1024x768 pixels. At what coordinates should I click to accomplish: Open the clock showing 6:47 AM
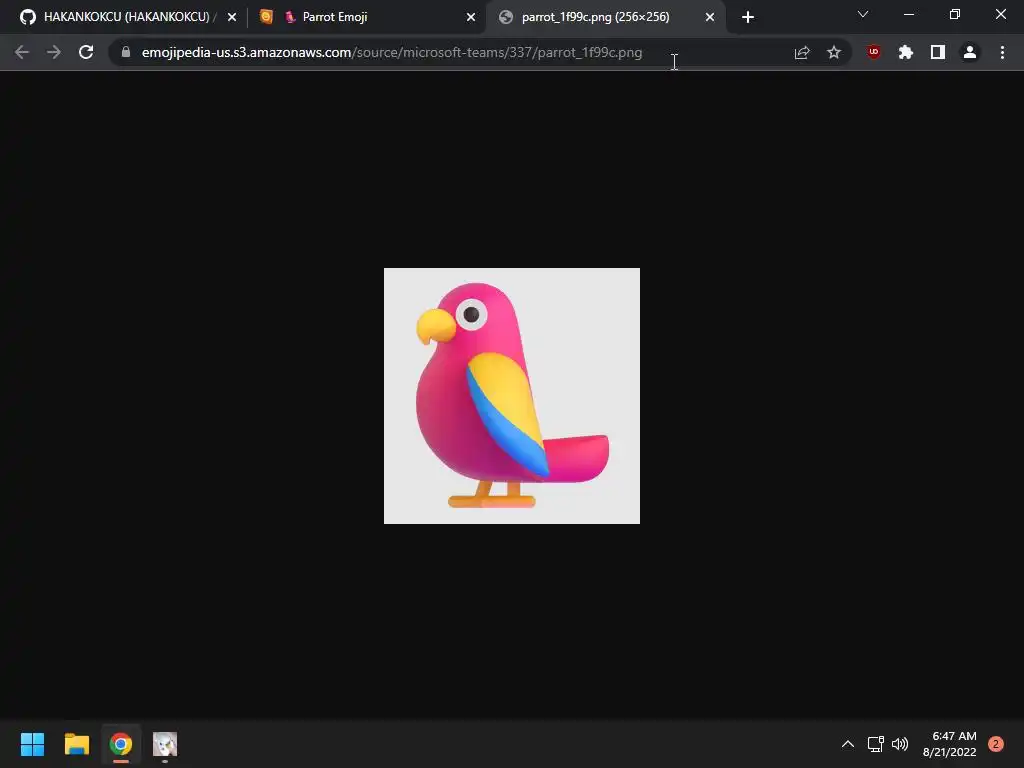[x=950, y=744]
